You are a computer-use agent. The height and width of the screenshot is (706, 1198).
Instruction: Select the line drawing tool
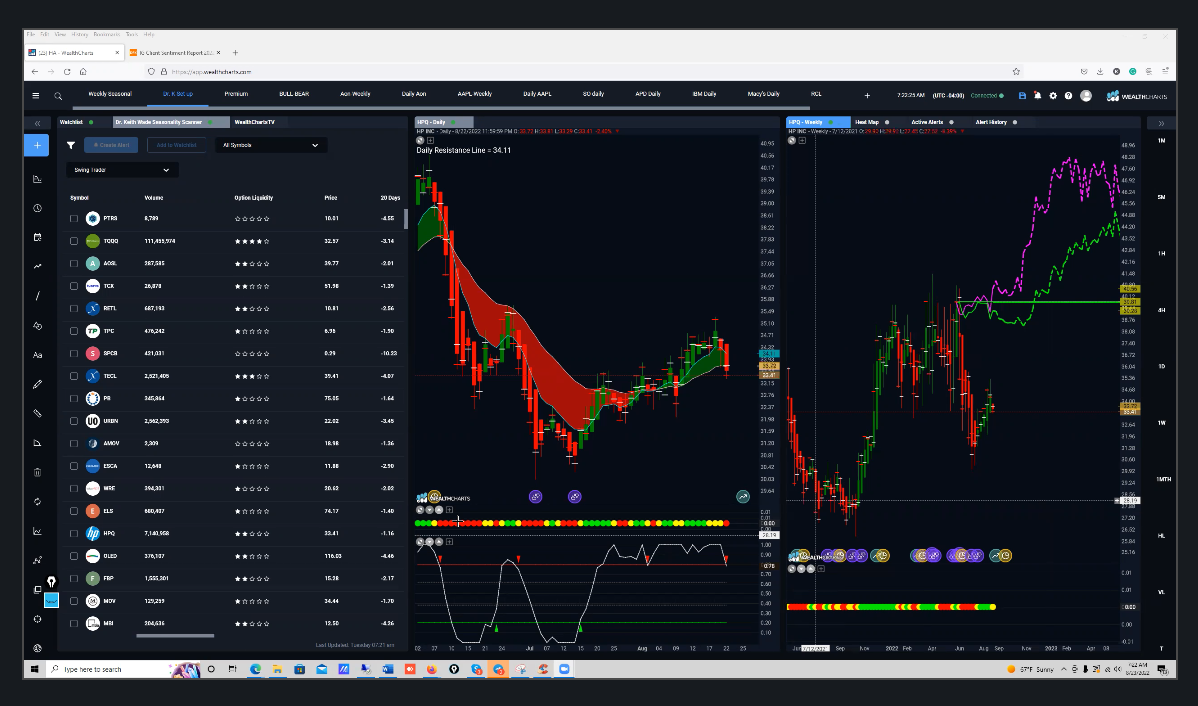pyautogui.click(x=37, y=296)
